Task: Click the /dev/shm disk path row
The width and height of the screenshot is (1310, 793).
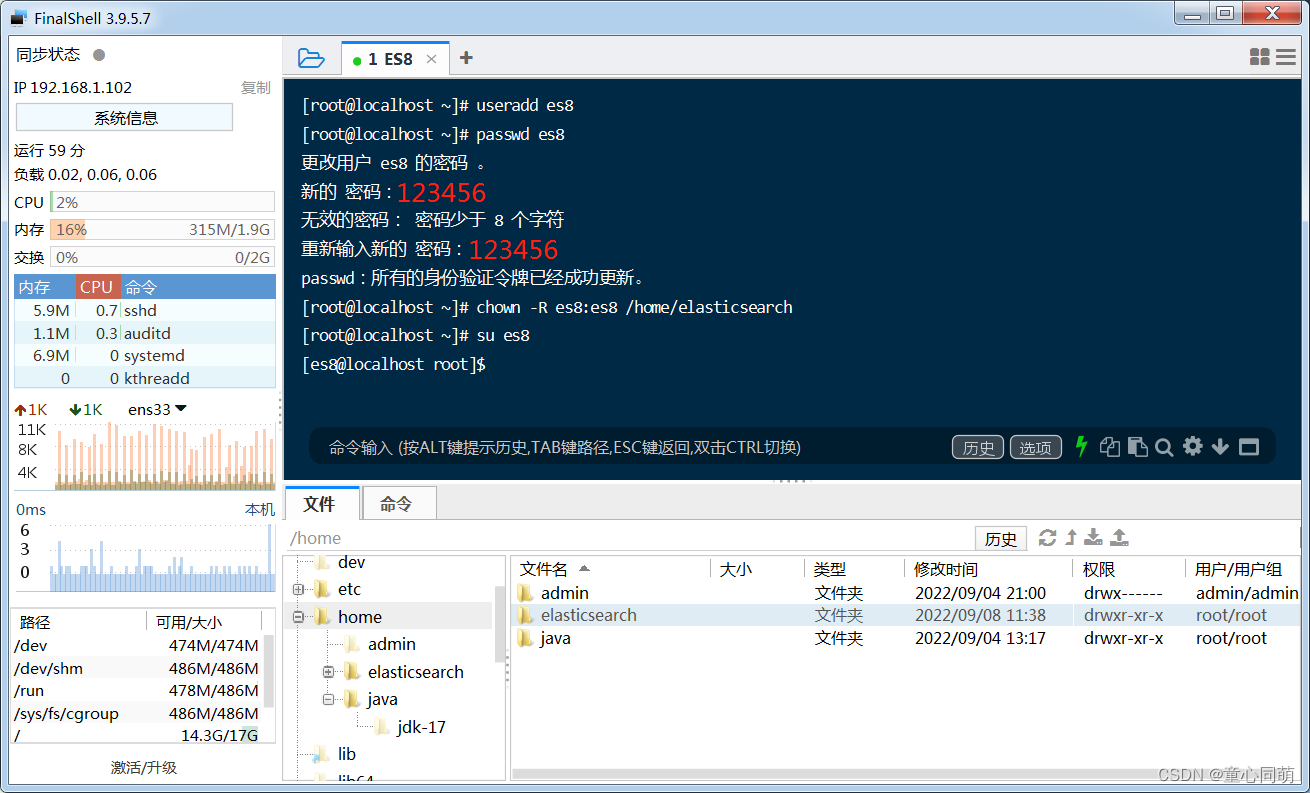Action: 137,668
